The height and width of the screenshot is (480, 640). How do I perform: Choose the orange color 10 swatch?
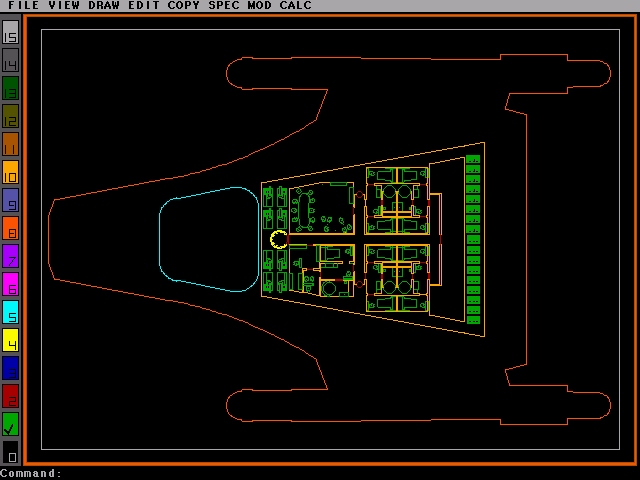tap(10, 172)
